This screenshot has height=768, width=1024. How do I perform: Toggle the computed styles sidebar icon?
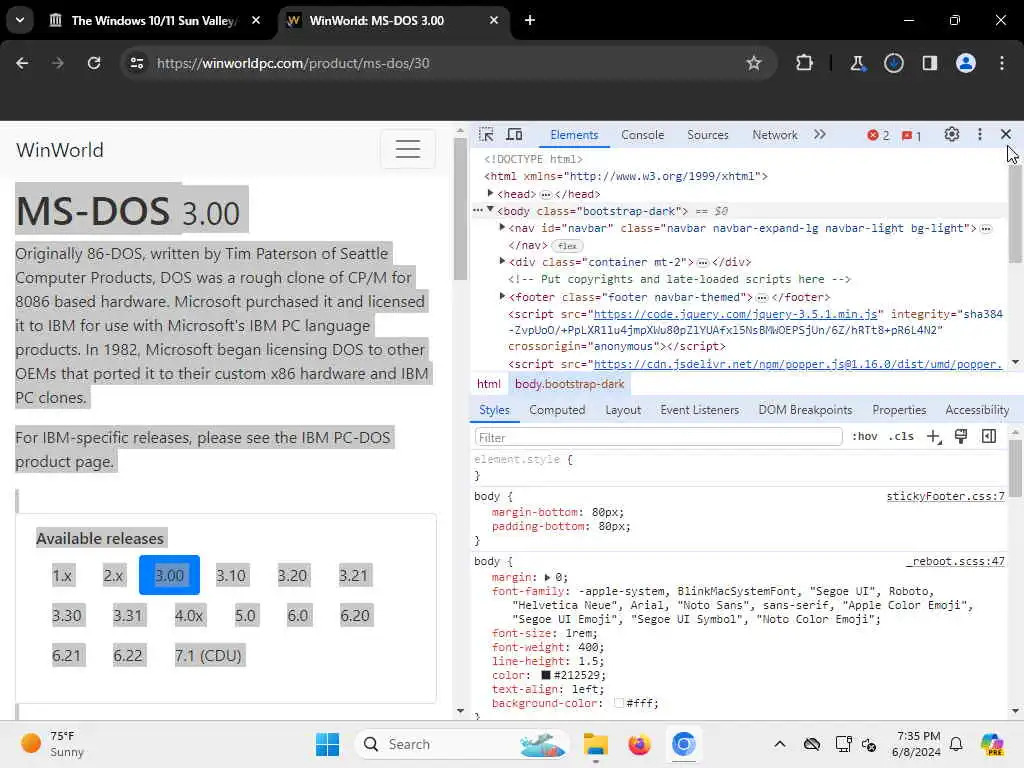click(x=989, y=436)
